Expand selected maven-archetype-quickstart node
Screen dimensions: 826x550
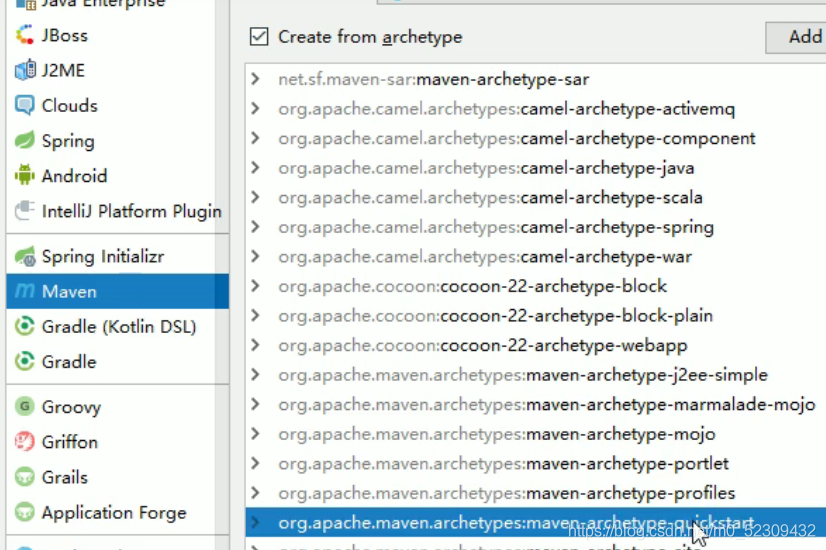(255, 522)
